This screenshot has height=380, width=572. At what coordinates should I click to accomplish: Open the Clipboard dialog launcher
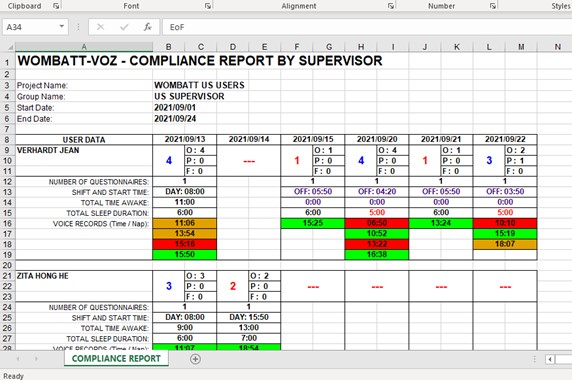[x=56, y=6]
